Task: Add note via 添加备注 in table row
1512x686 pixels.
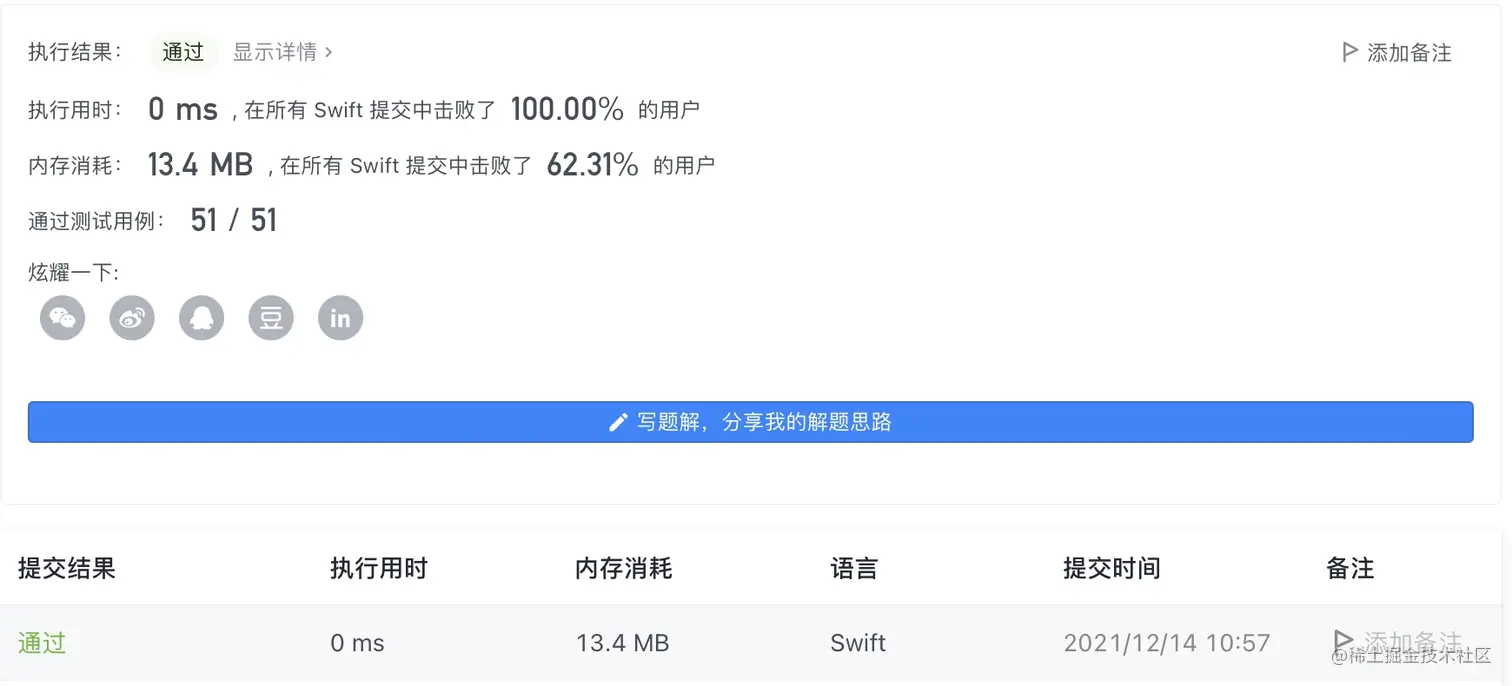Action: (x=1398, y=640)
